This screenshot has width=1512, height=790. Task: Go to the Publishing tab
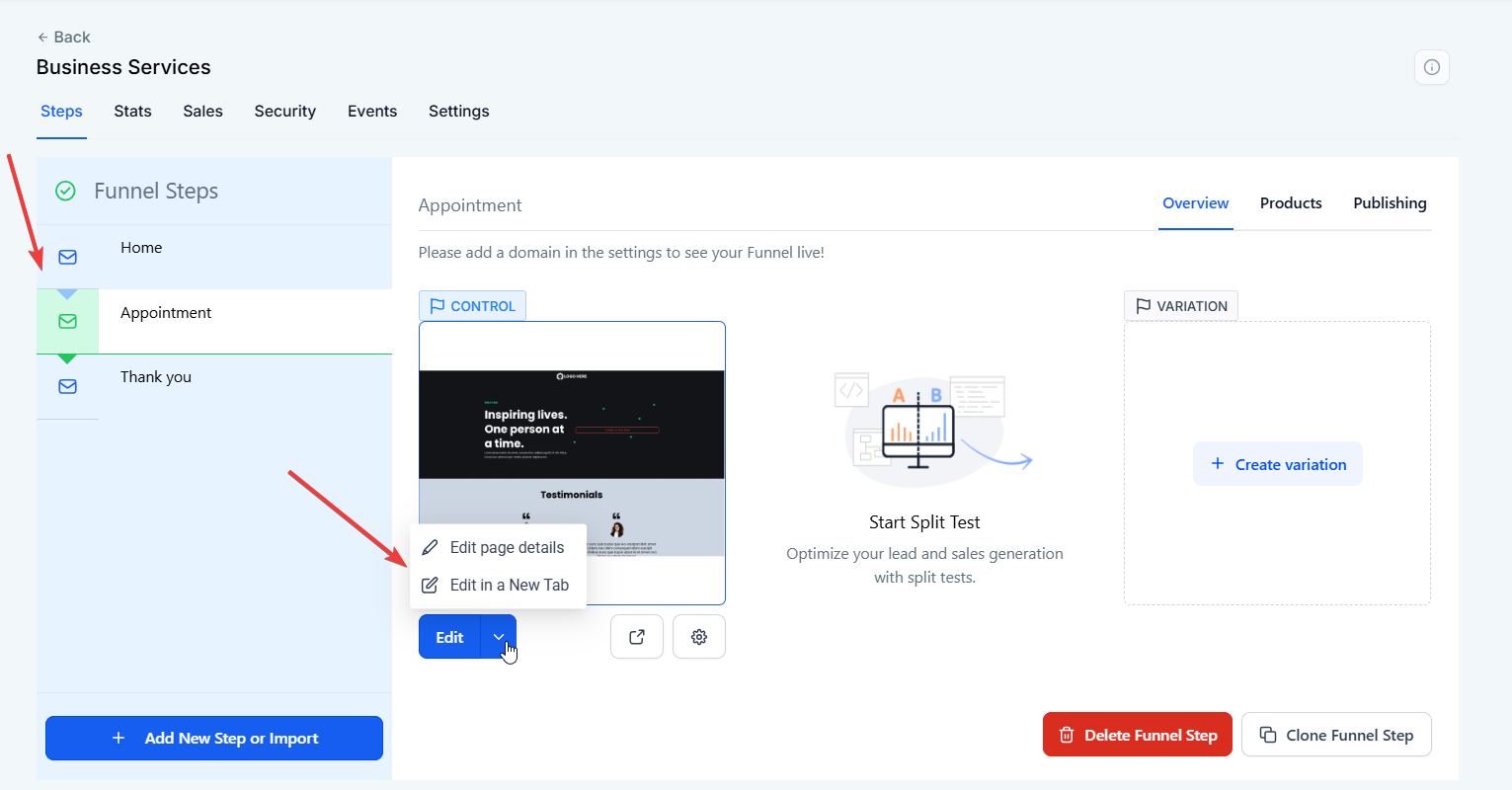(1389, 203)
